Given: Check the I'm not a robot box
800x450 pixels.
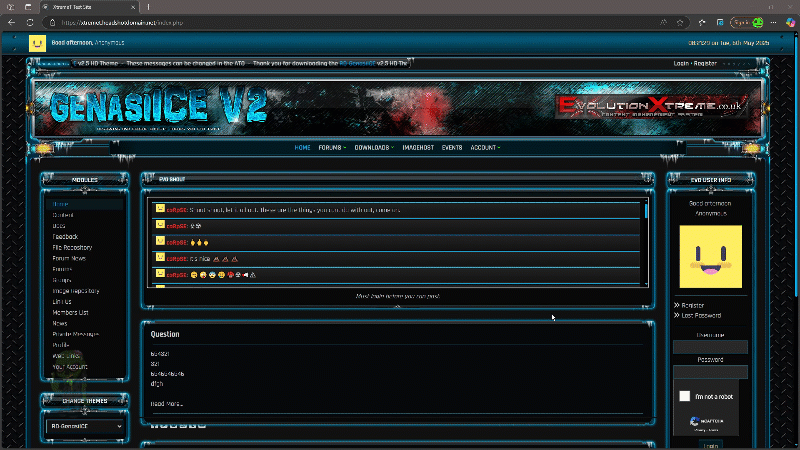Looking at the screenshot, I should (x=685, y=396).
